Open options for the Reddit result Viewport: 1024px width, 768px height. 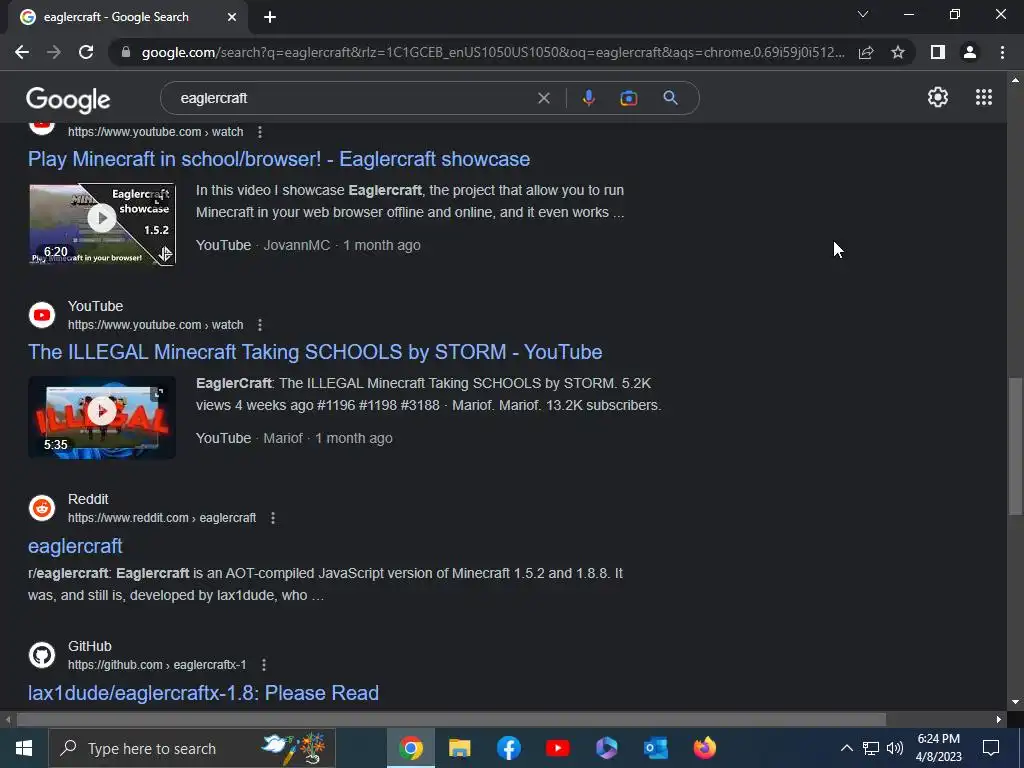point(273,518)
